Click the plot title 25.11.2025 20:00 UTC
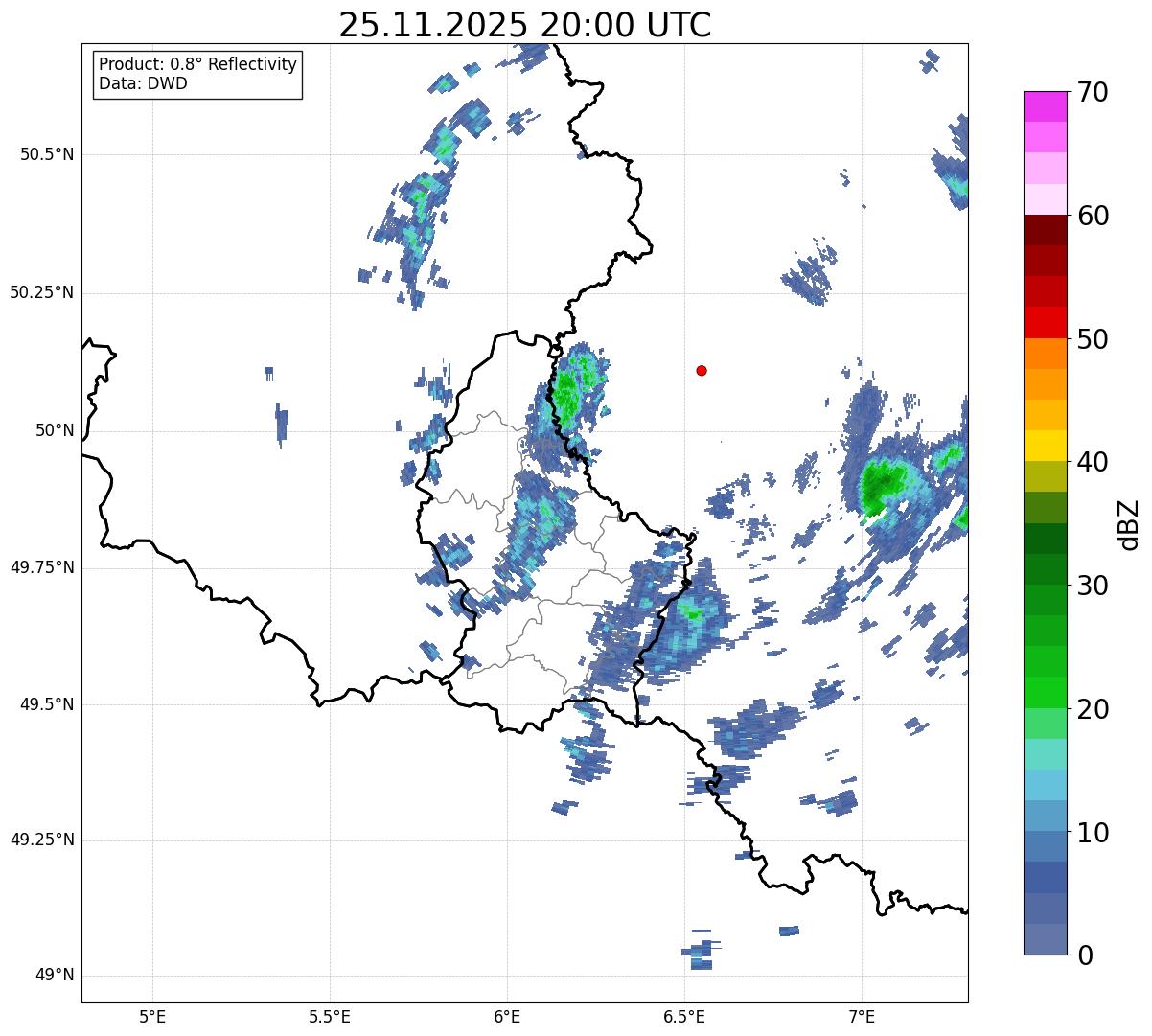 coord(524,25)
